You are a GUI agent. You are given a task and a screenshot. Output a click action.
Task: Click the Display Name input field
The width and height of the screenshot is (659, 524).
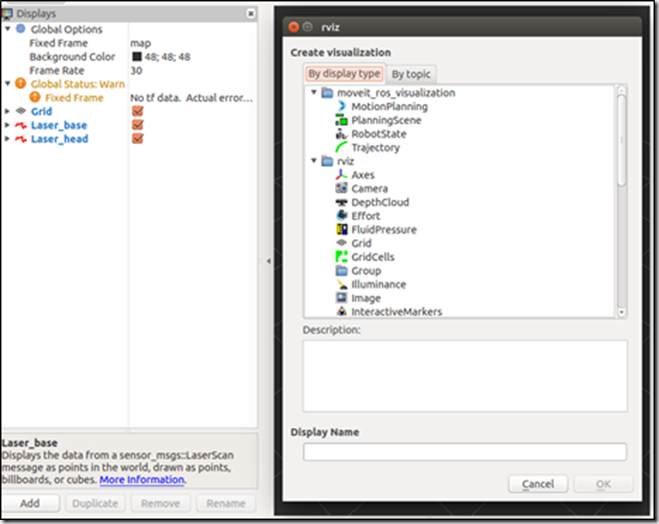coord(465,452)
